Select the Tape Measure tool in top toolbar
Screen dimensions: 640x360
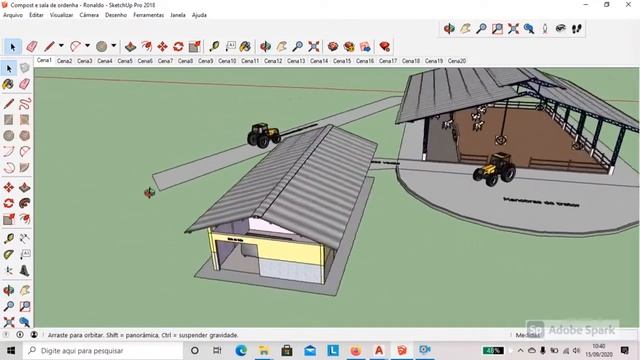214,47
